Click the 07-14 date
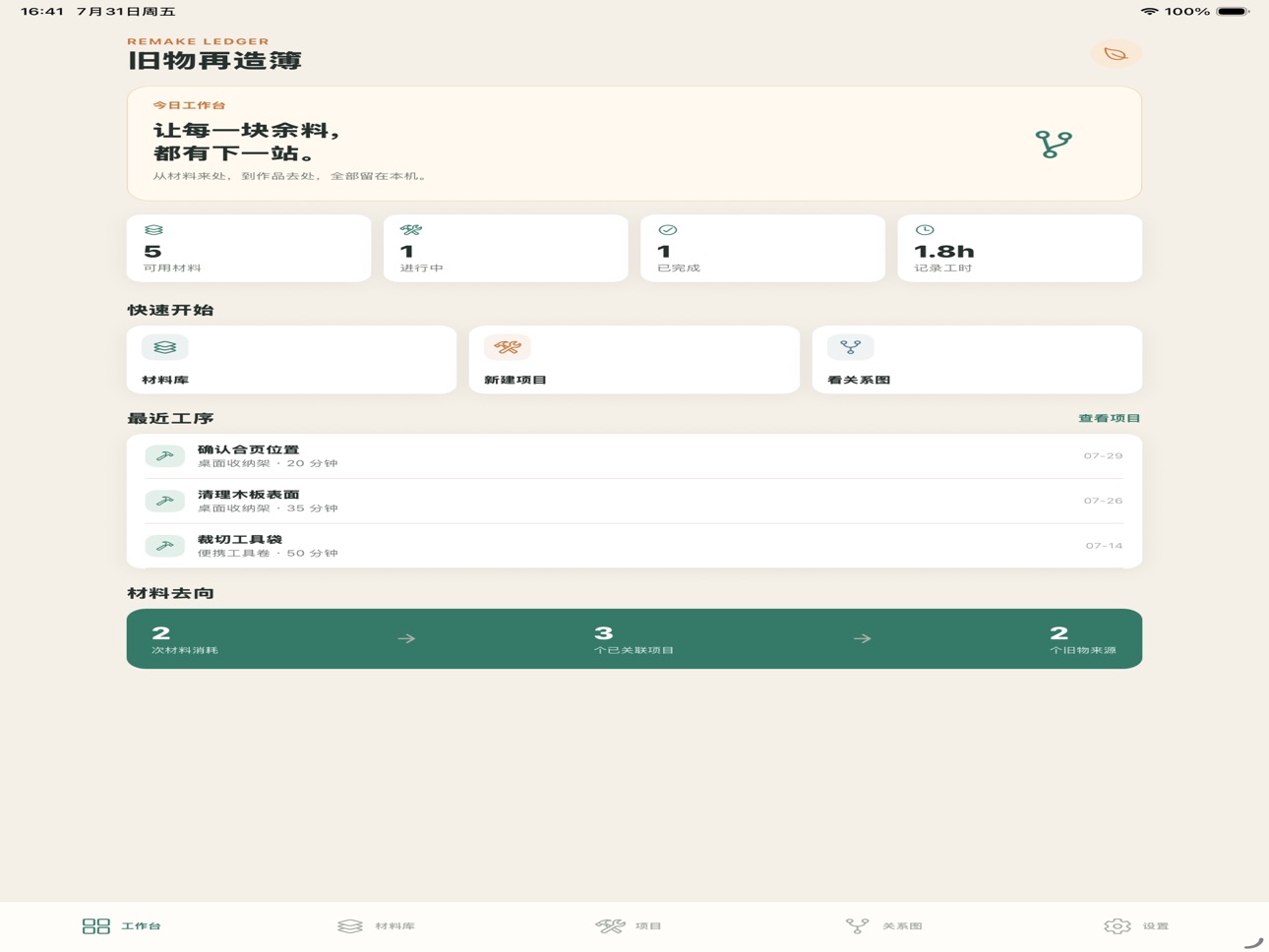 pyautogui.click(x=1104, y=546)
